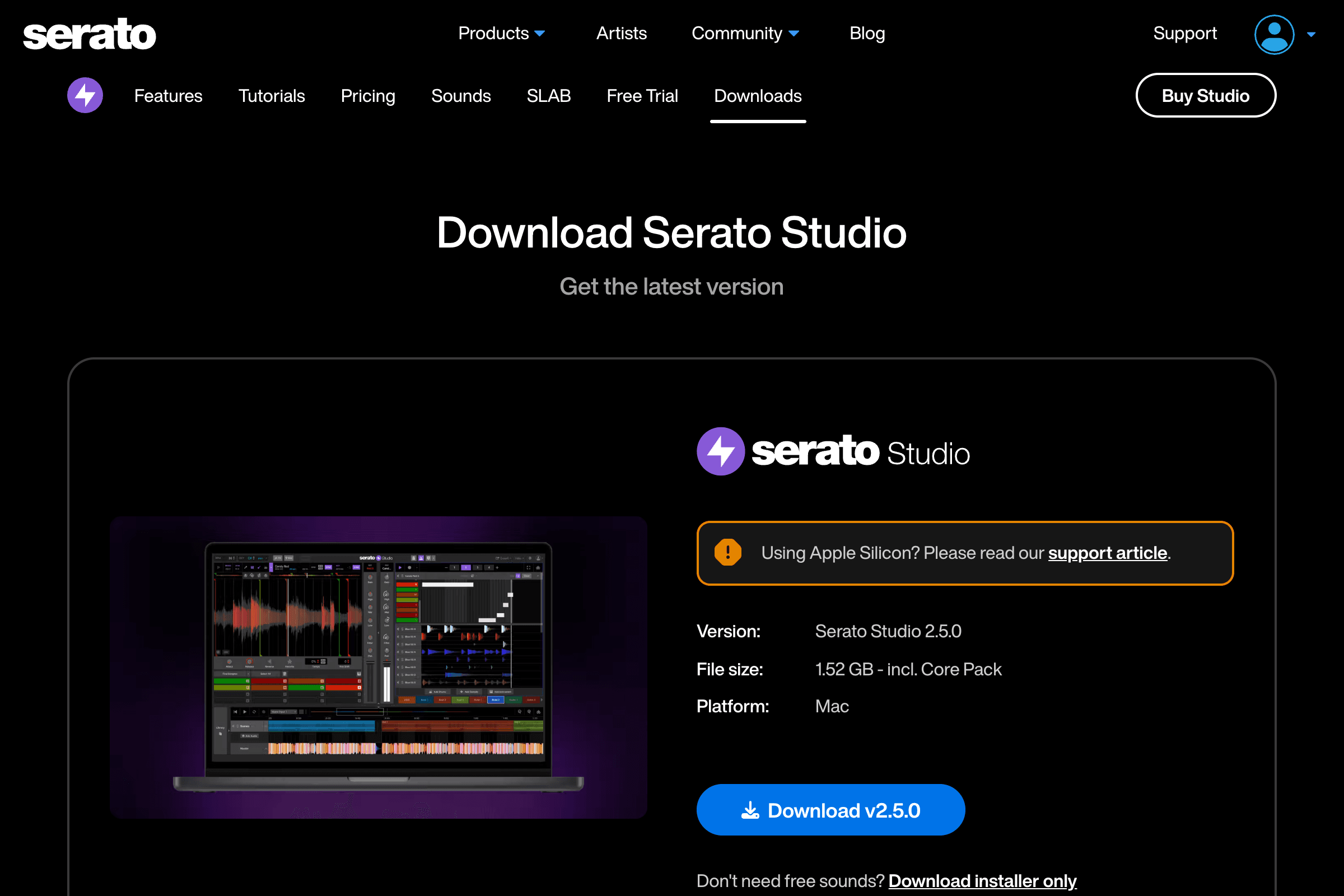The width and height of the screenshot is (1344, 896).
Task: Click the Buy Studio button
Action: point(1206,95)
